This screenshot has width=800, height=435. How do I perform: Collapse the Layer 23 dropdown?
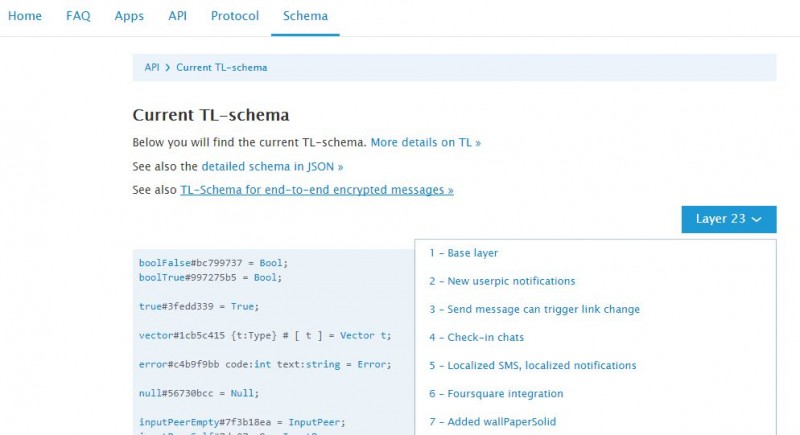coord(728,219)
